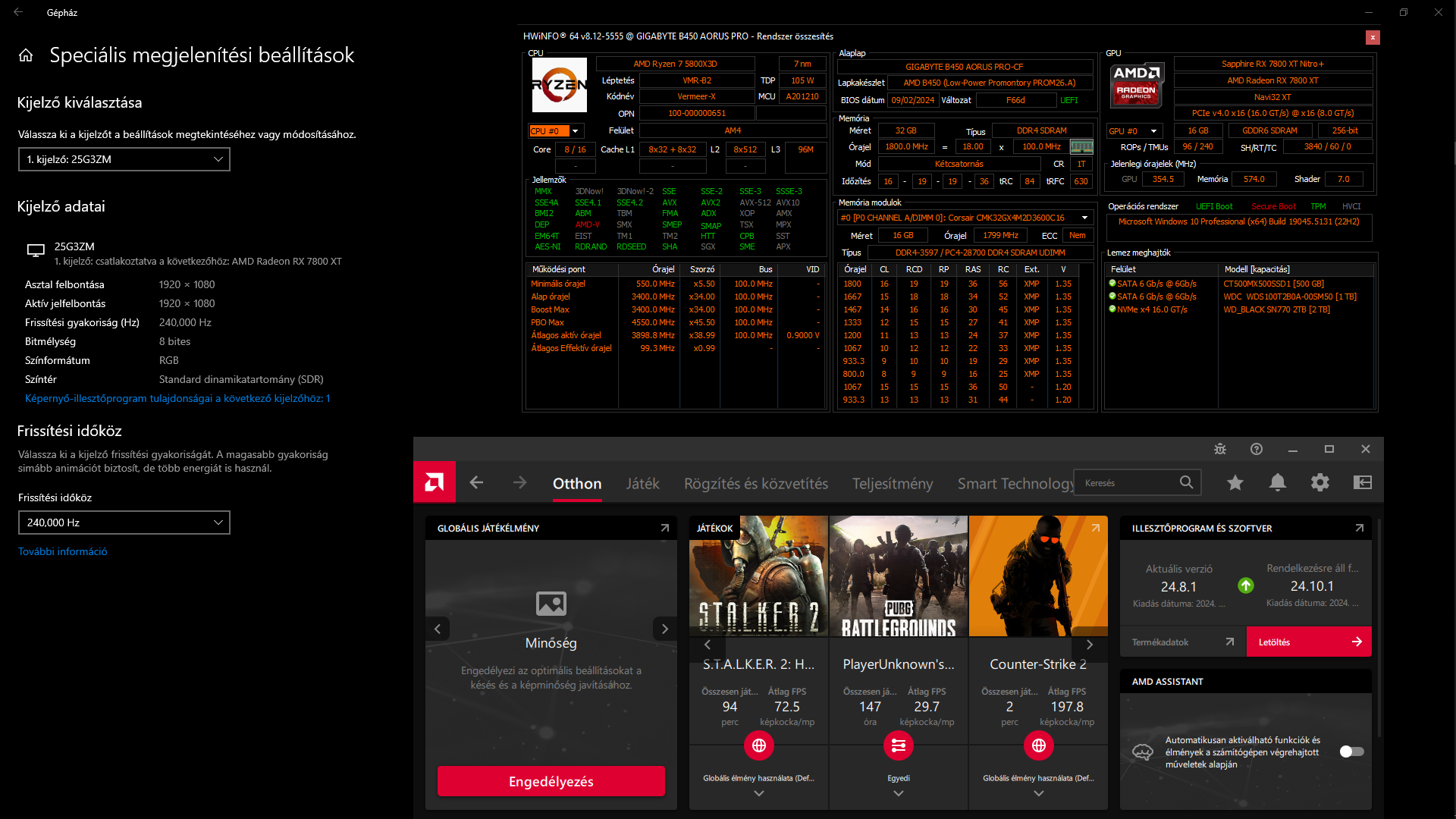
Task: Click WD_BLACK SN770 2TB drive row
Action: pos(1240,309)
